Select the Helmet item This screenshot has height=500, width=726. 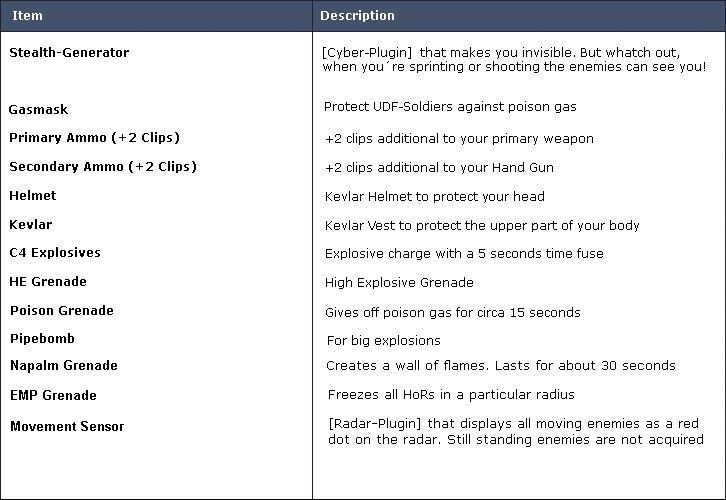pyautogui.click(x=33, y=195)
